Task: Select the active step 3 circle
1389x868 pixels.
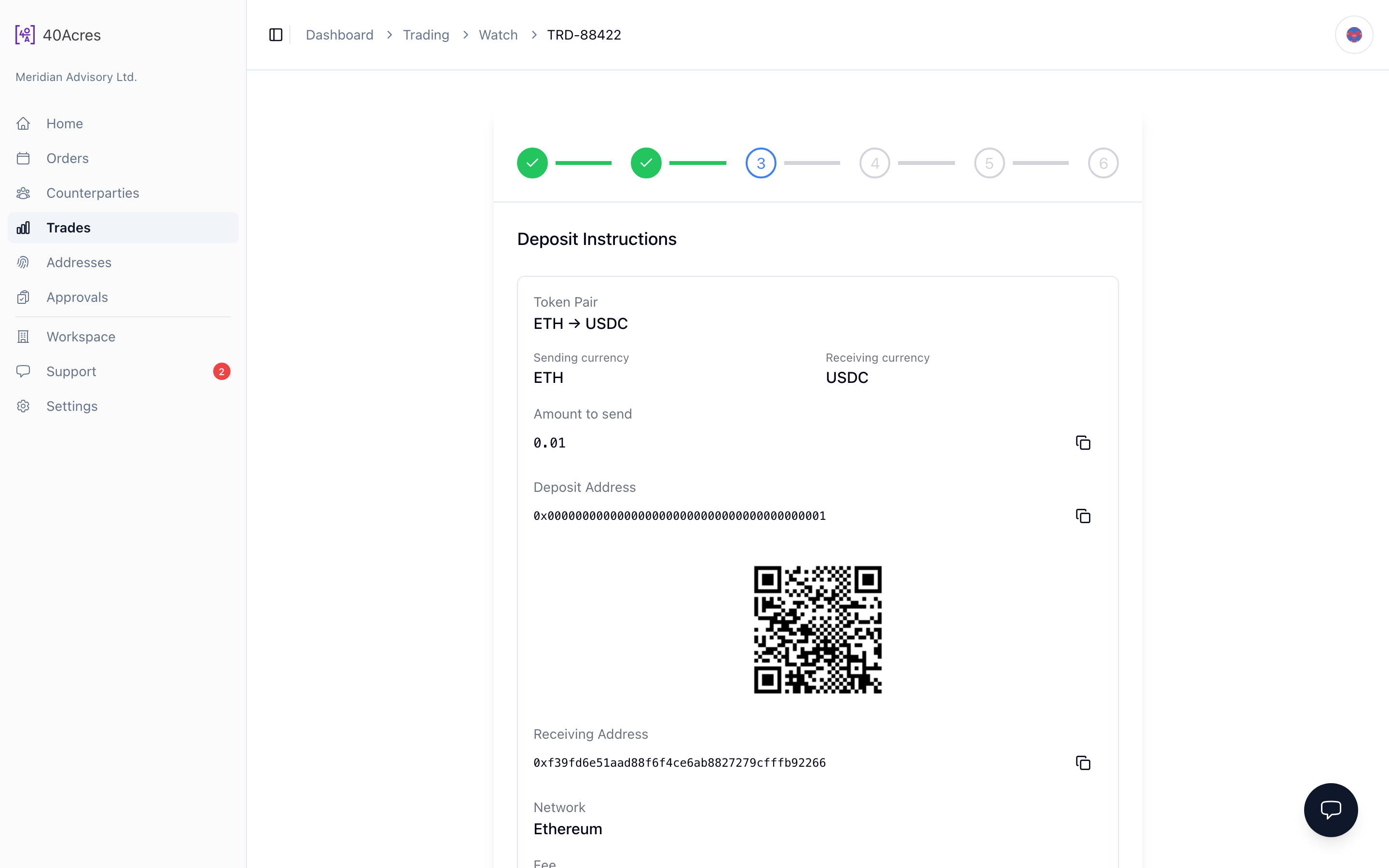Action: [761, 163]
